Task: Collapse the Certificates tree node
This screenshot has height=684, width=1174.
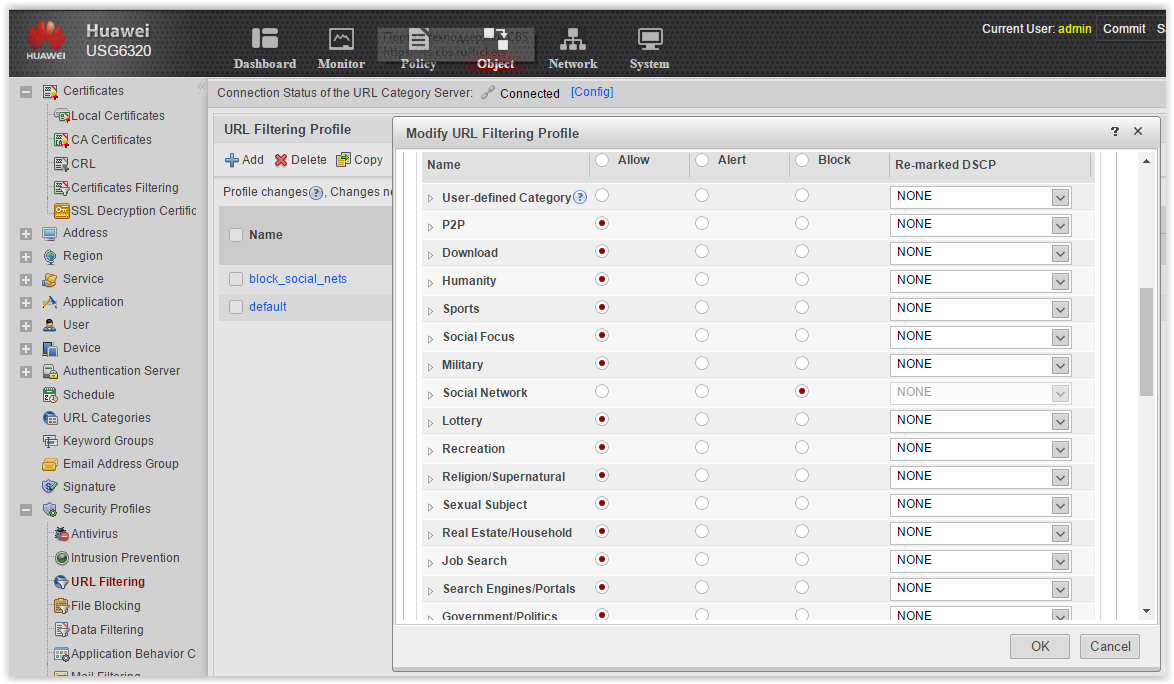Action: click(26, 92)
